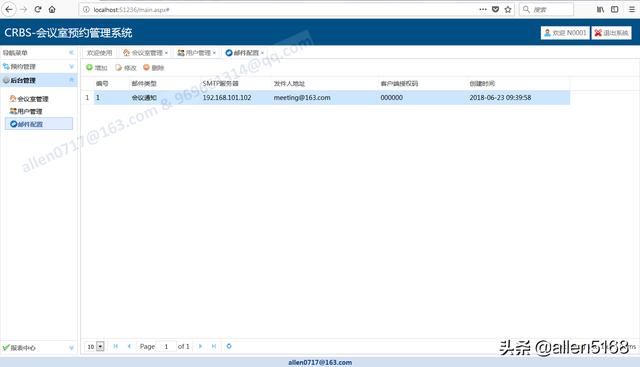Viewport: 640px width, 367px height.
Task: Switch to the 用户管理 tab
Action: point(198,53)
